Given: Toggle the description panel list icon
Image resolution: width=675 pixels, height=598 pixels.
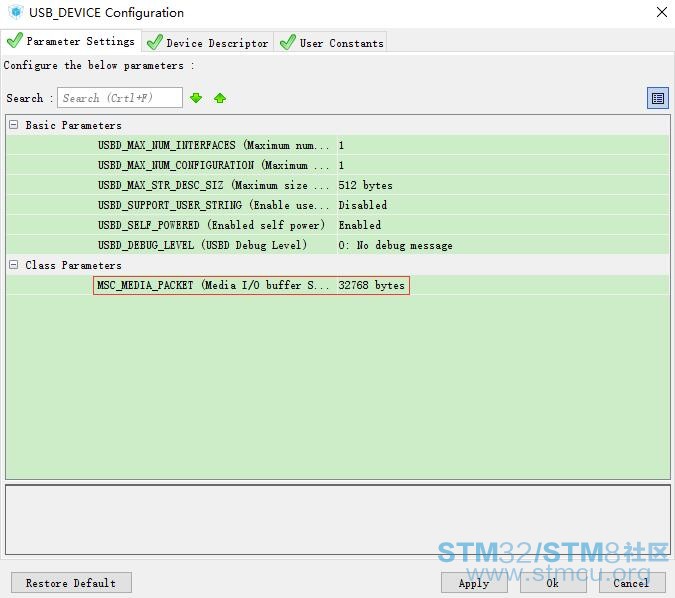Looking at the screenshot, I should (657, 98).
